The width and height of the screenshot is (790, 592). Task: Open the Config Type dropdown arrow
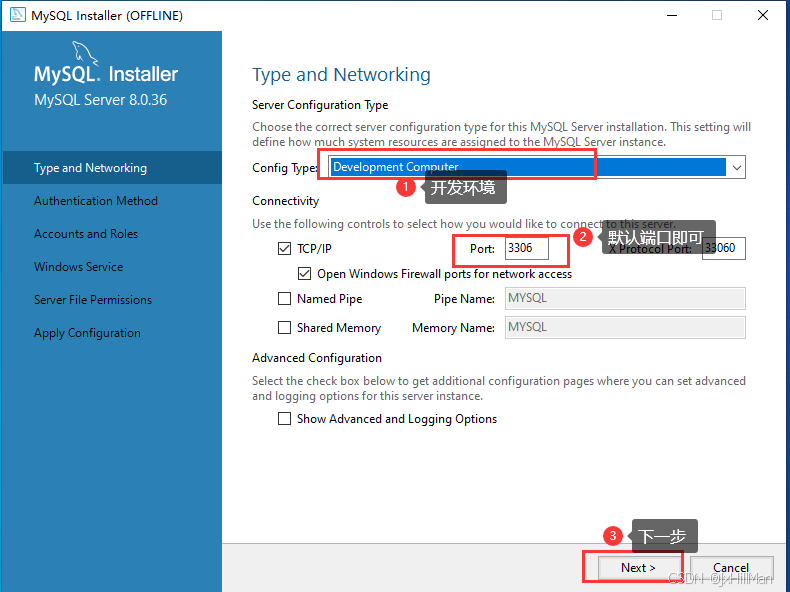tap(737, 167)
